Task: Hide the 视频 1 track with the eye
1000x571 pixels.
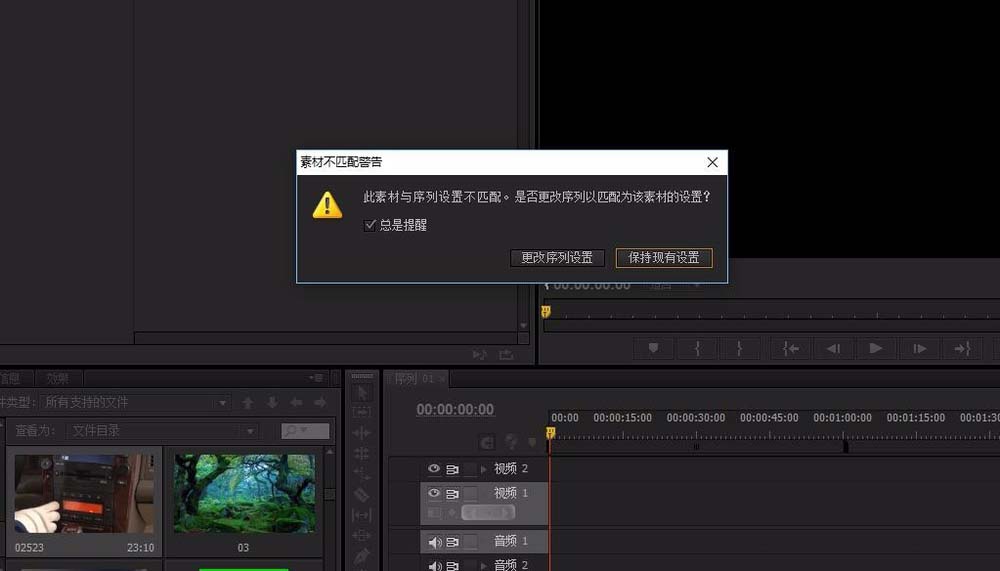Action: coord(434,493)
